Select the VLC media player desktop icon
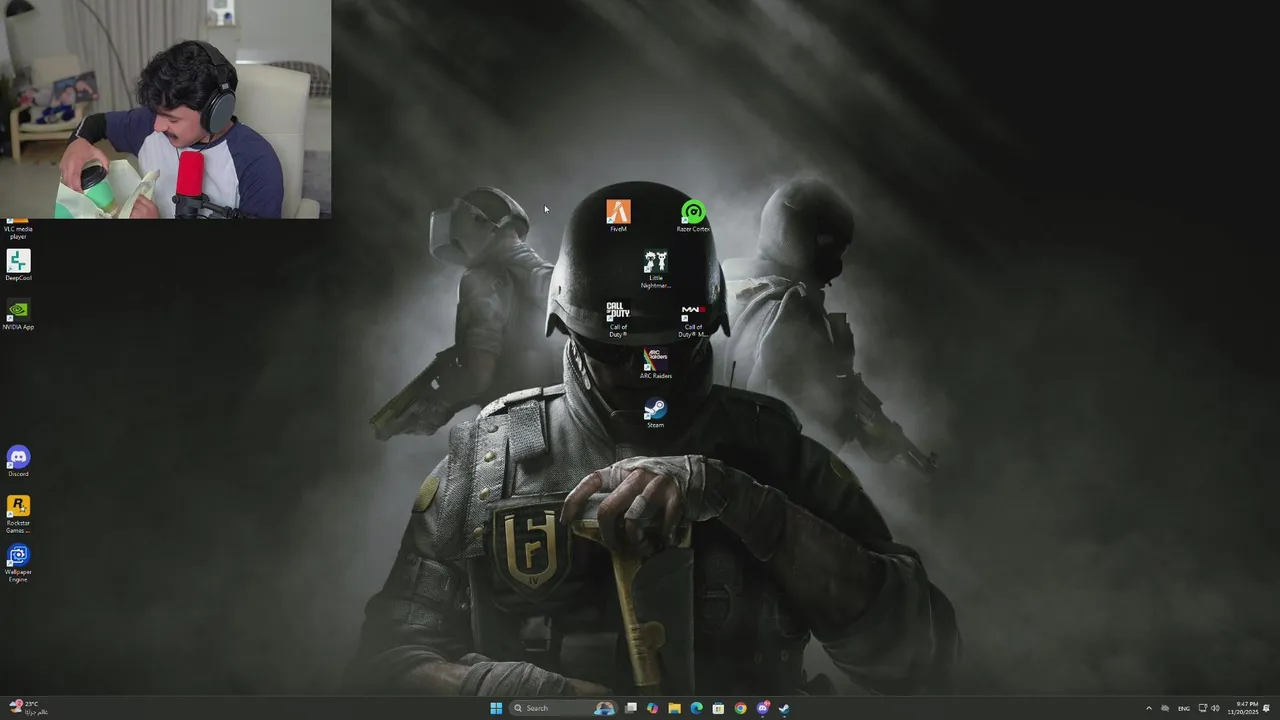 pyautogui.click(x=18, y=229)
